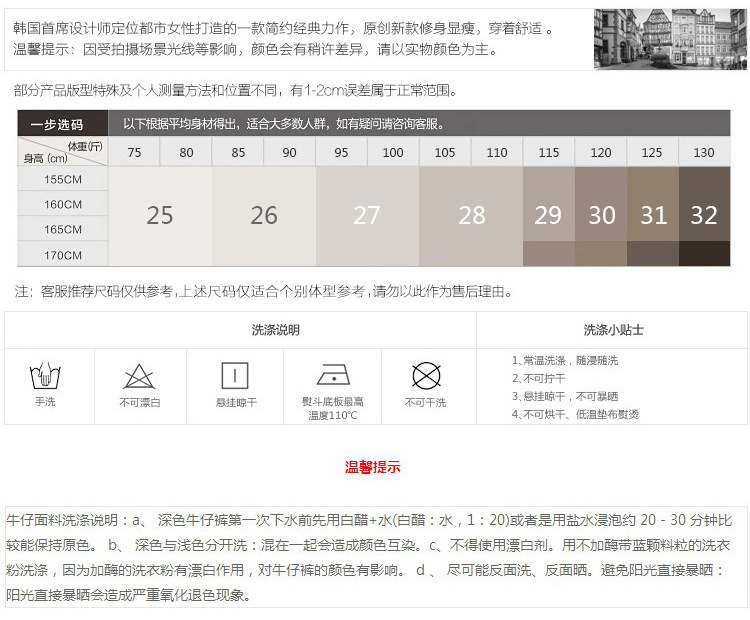Select the hang dry (悬挂晾干) square icon
Image resolution: width=750 pixels, height=620 pixels.
point(236,376)
